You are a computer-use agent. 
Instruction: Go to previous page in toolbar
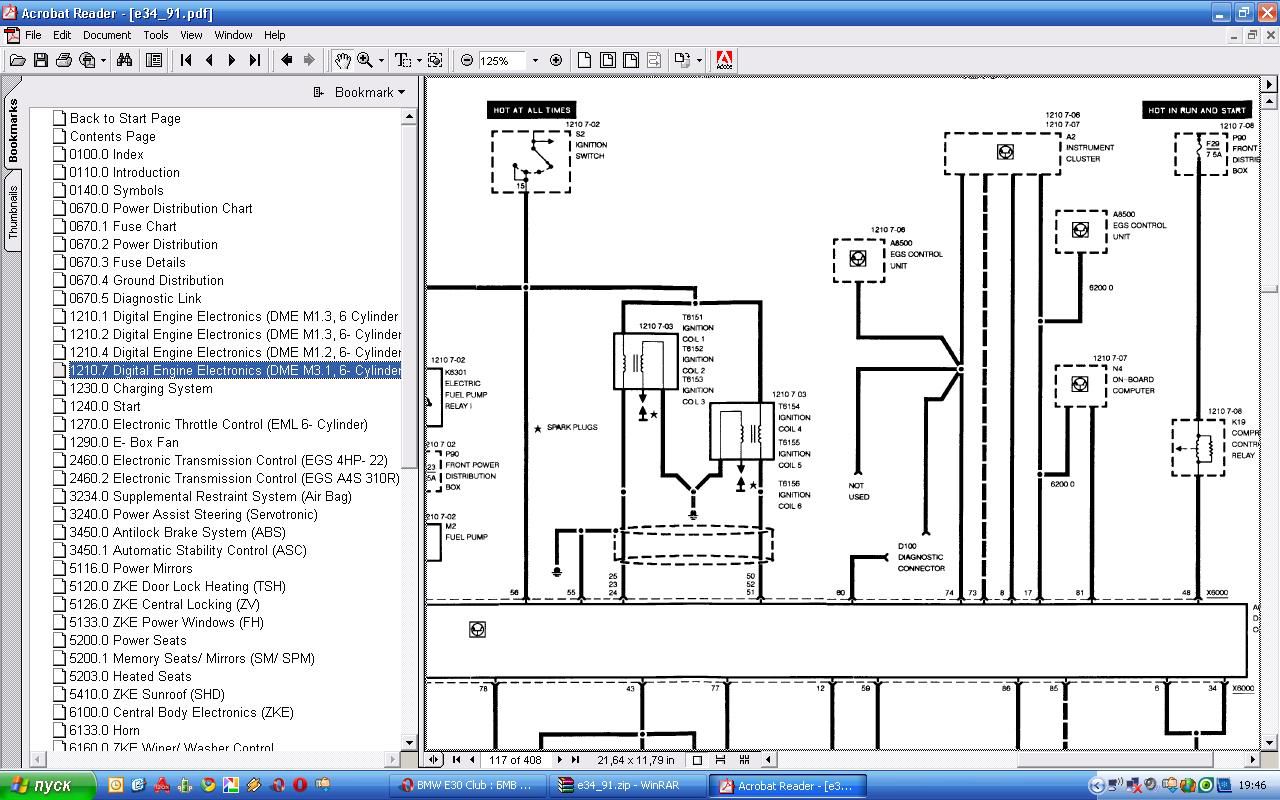pos(209,60)
